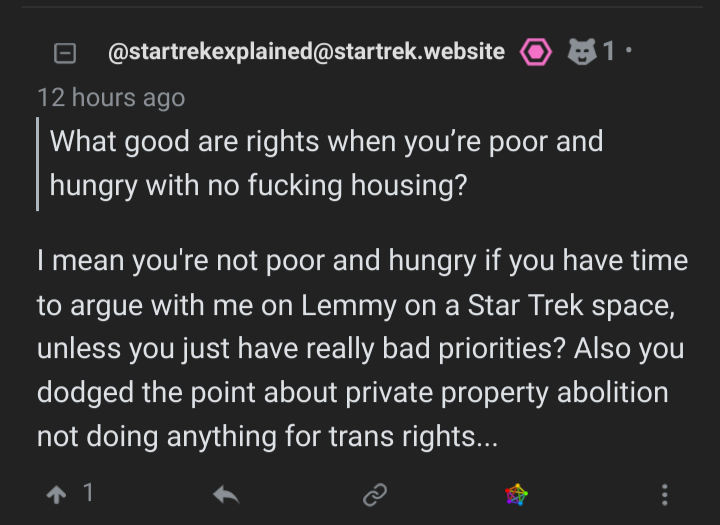Click the gray bear face icon
The height and width of the screenshot is (525, 720).
[582, 51]
